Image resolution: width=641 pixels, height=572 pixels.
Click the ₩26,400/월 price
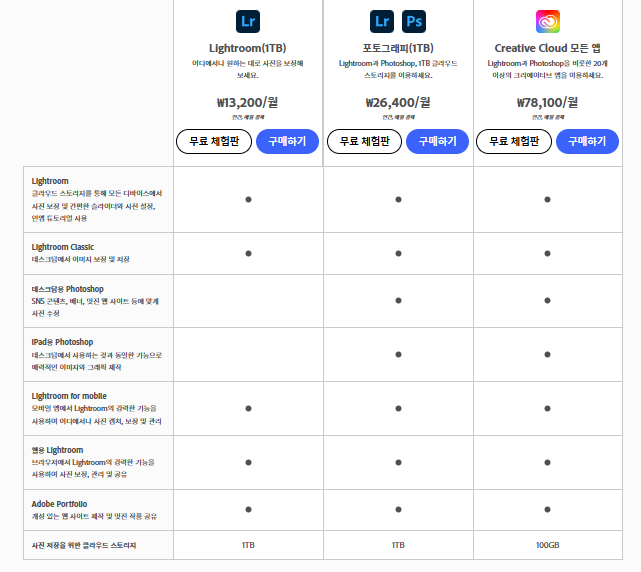tap(398, 102)
